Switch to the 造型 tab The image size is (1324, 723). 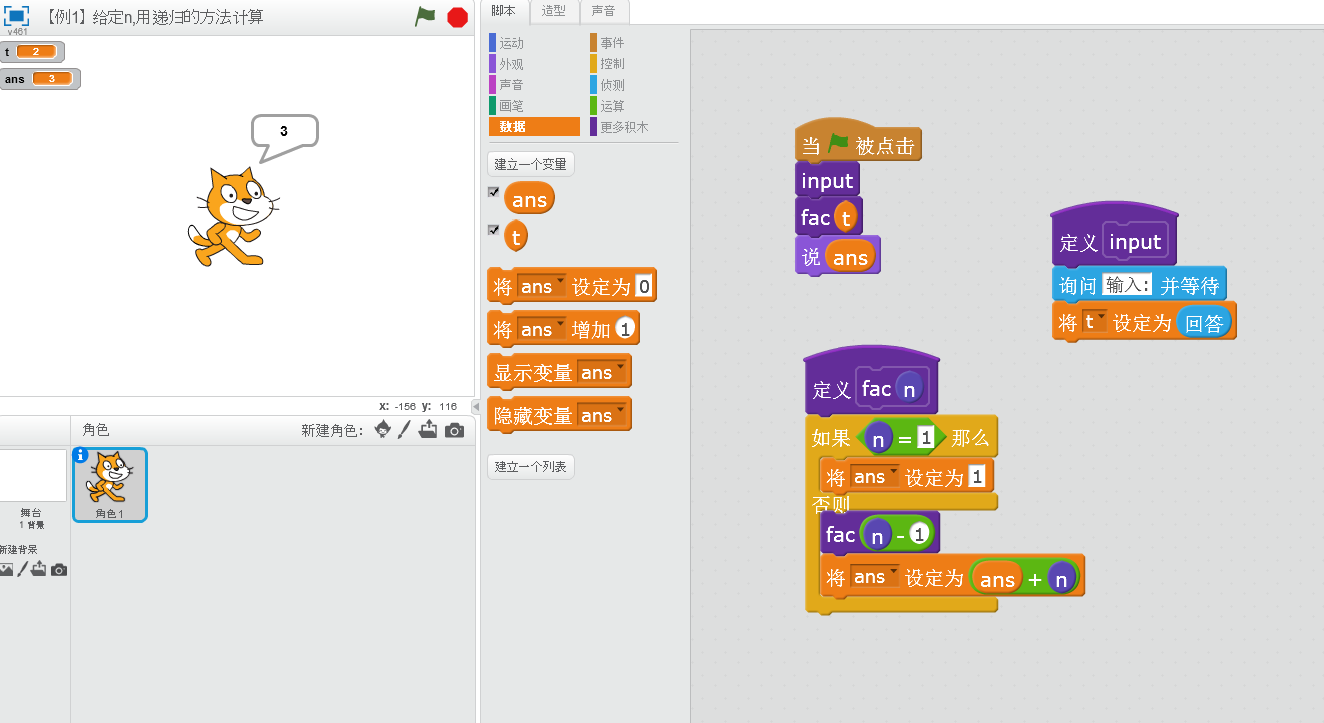coord(553,11)
